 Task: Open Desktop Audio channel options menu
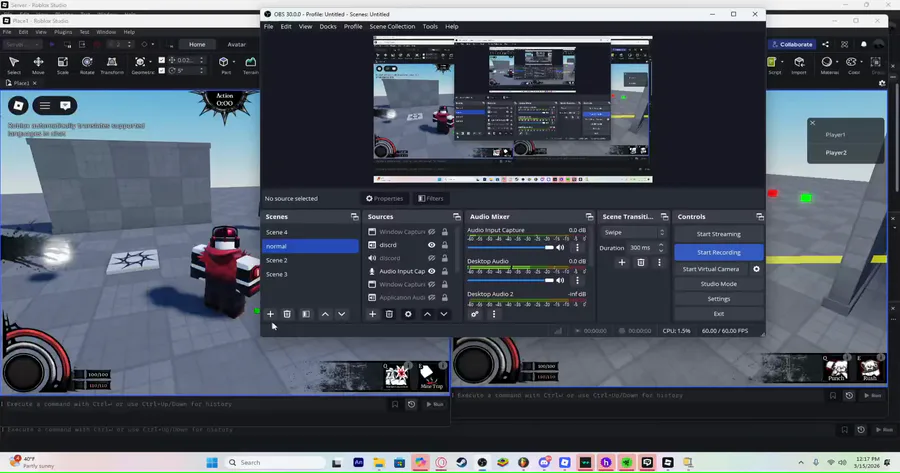click(x=577, y=280)
